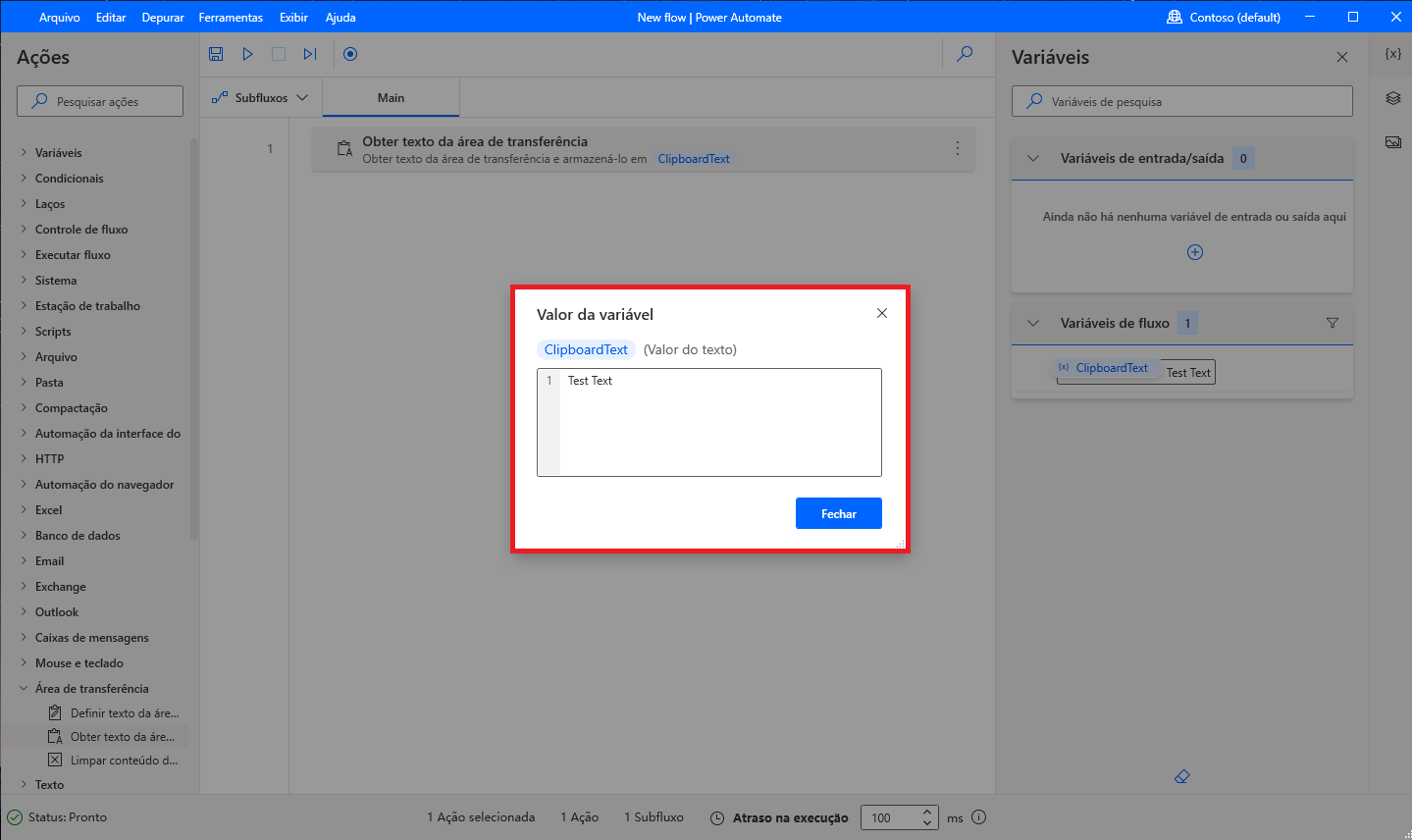Open the Recorder with the record icon
The width and height of the screenshot is (1412, 840).
click(x=350, y=54)
